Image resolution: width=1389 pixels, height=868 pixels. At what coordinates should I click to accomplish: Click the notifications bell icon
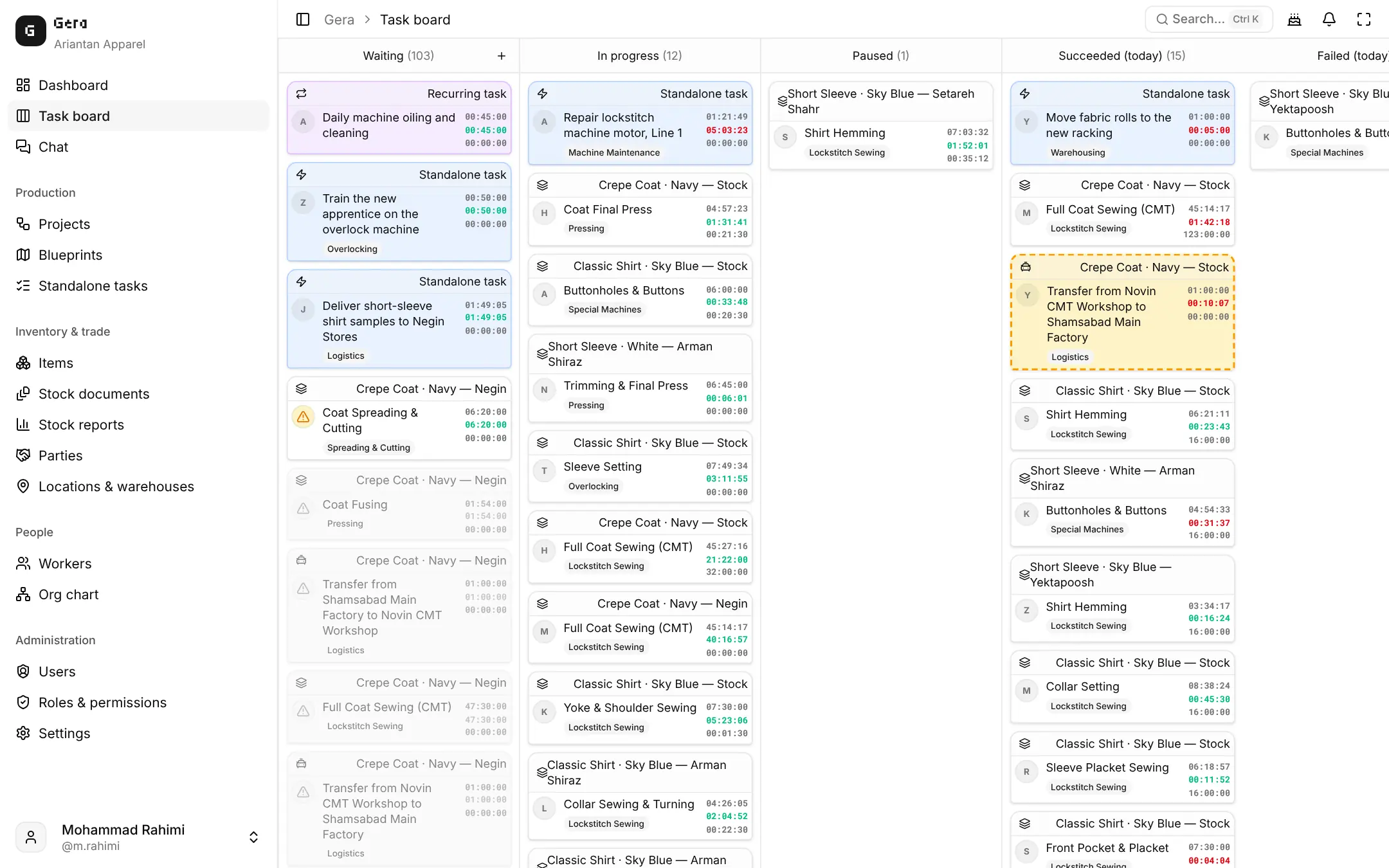[x=1329, y=19]
